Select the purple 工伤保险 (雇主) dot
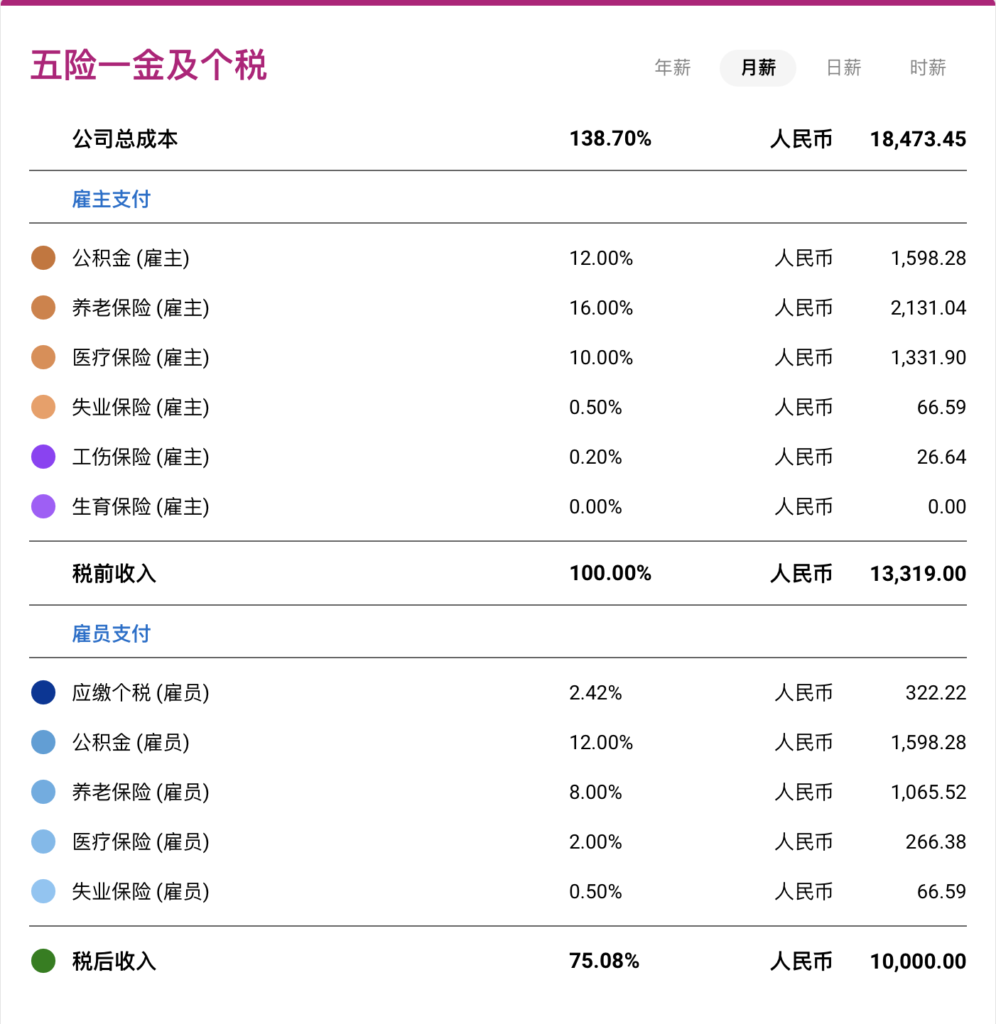 pos(43,457)
